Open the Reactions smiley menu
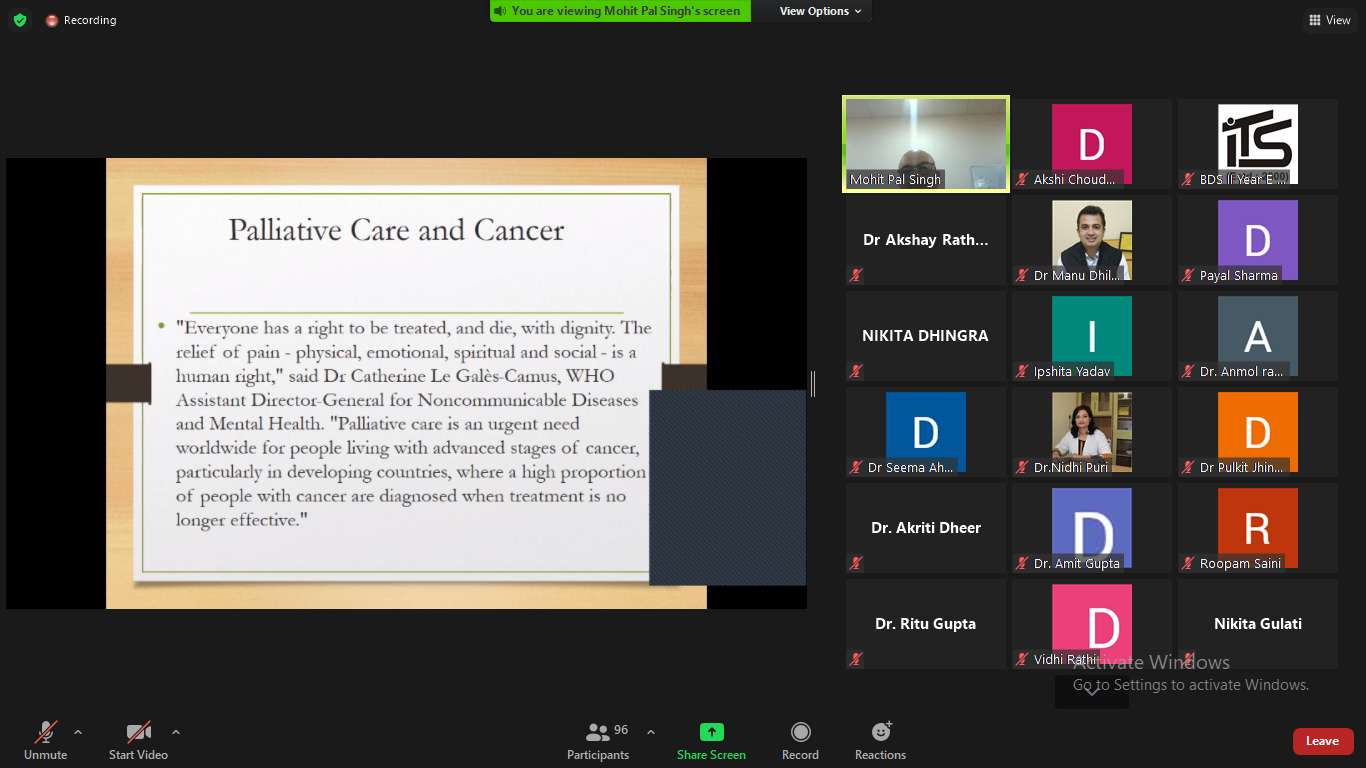Image resolution: width=1366 pixels, height=768 pixels. point(880,741)
